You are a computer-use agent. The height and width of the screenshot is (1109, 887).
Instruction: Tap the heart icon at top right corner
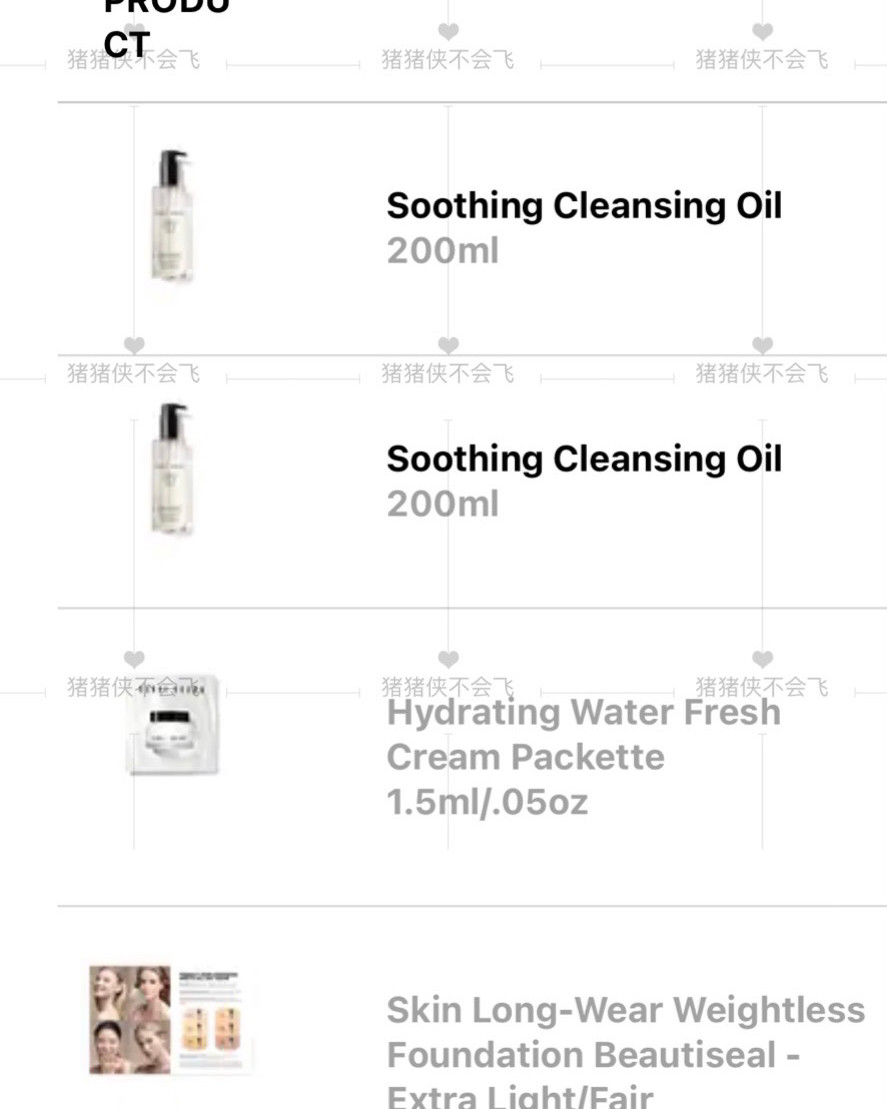pos(763,31)
